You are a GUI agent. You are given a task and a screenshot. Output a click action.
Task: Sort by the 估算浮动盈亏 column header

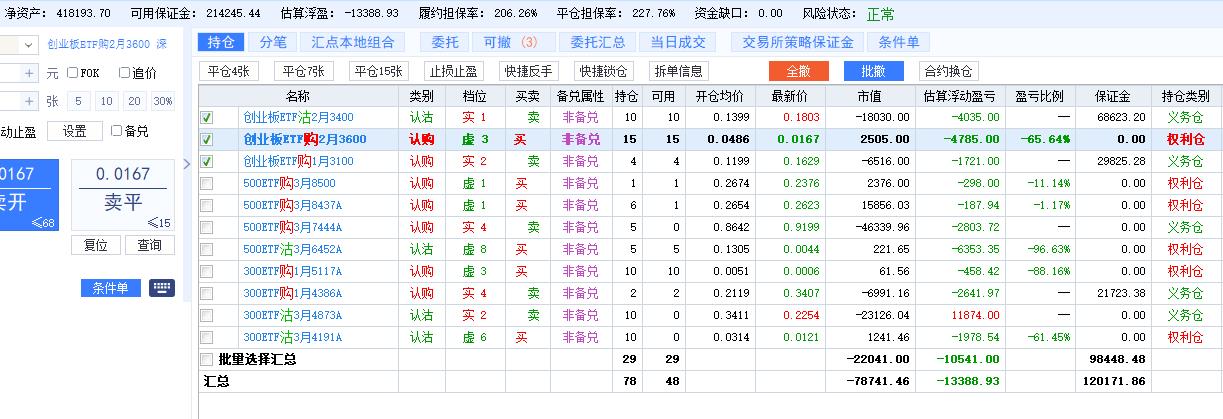coord(960,96)
